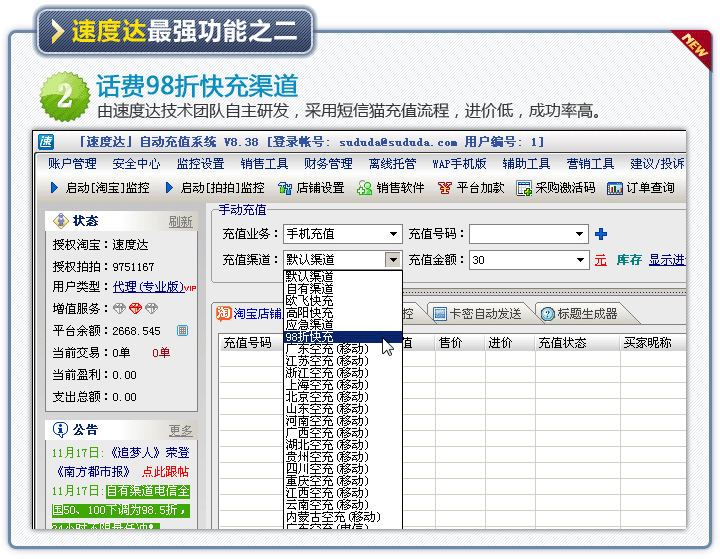Click the 更多 announcements link

(180, 430)
